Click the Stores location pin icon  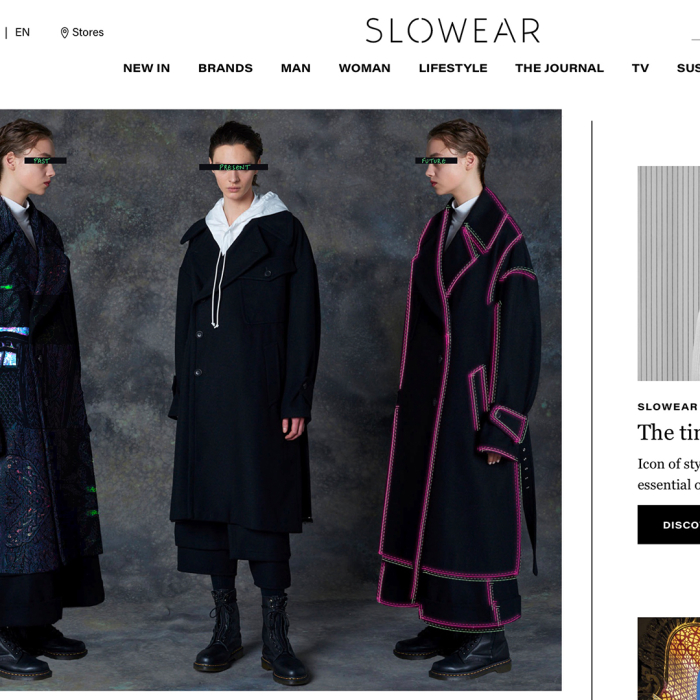[x=64, y=33]
